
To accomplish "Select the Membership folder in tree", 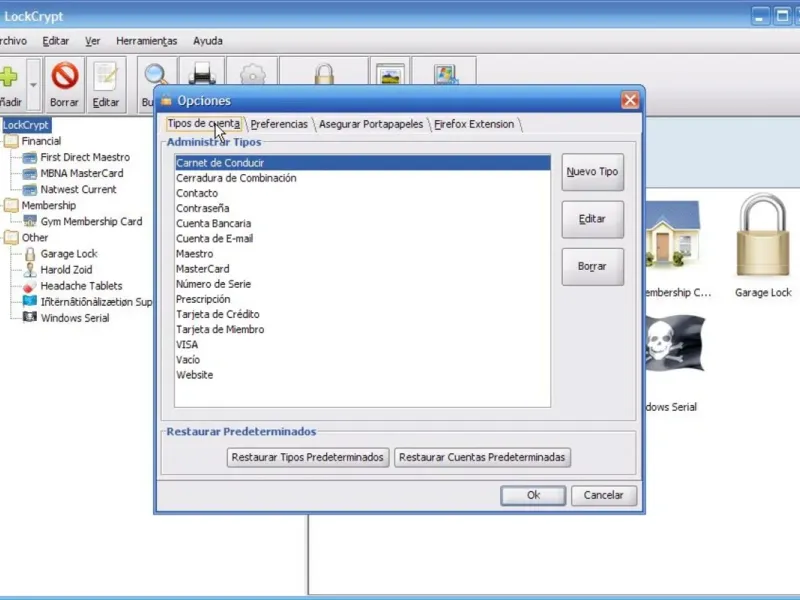I will coord(49,206).
